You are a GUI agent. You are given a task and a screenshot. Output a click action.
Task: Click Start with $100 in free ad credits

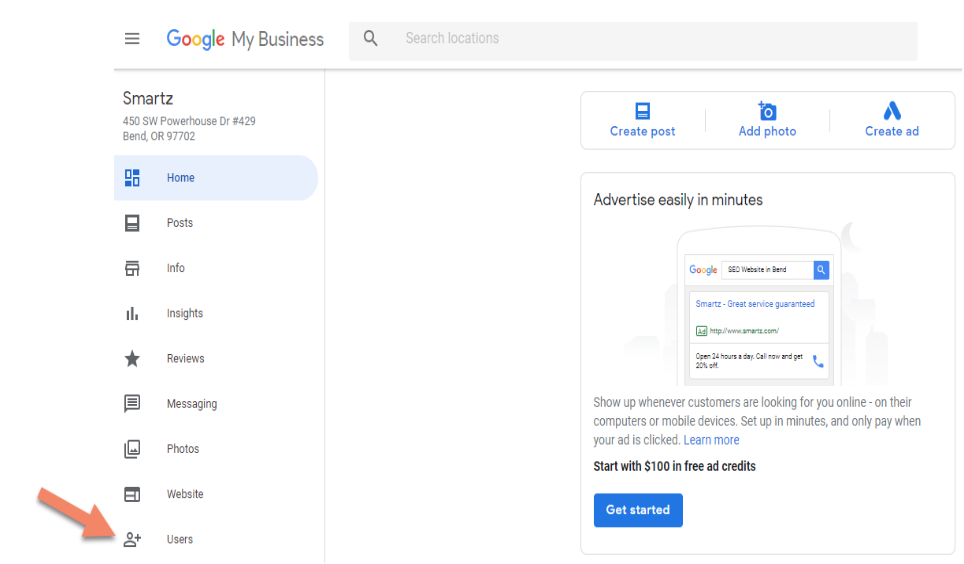tap(674, 466)
